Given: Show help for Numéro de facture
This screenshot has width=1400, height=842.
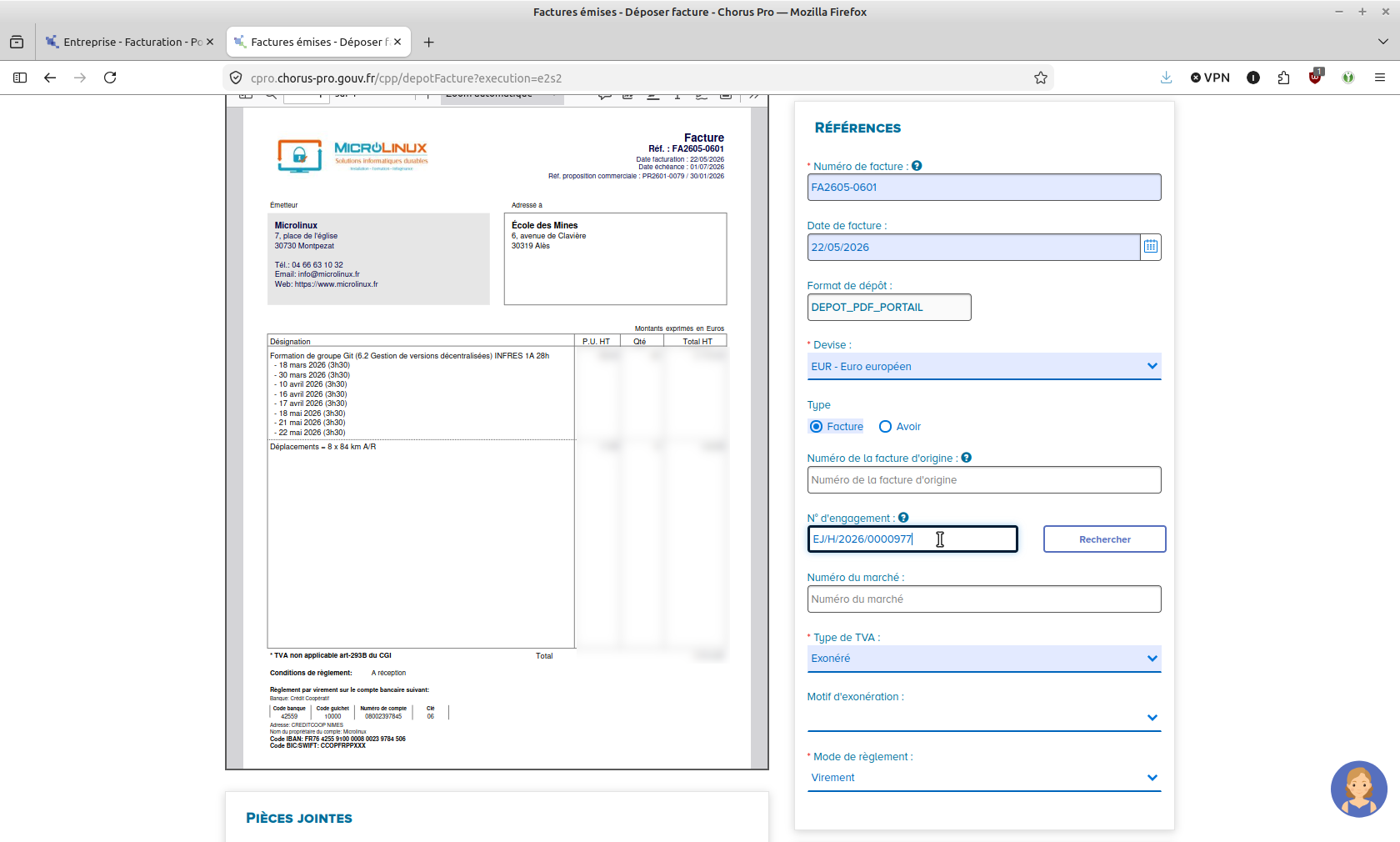Looking at the screenshot, I should (917, 166).
